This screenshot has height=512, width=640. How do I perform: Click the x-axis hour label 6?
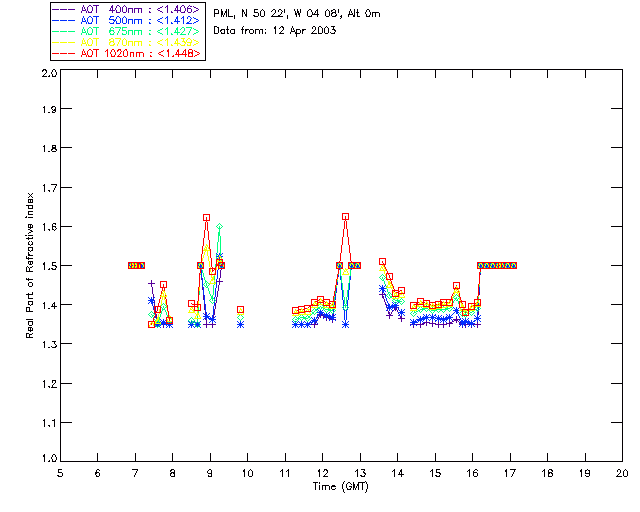pyautogui.click(x=98, y=473)
